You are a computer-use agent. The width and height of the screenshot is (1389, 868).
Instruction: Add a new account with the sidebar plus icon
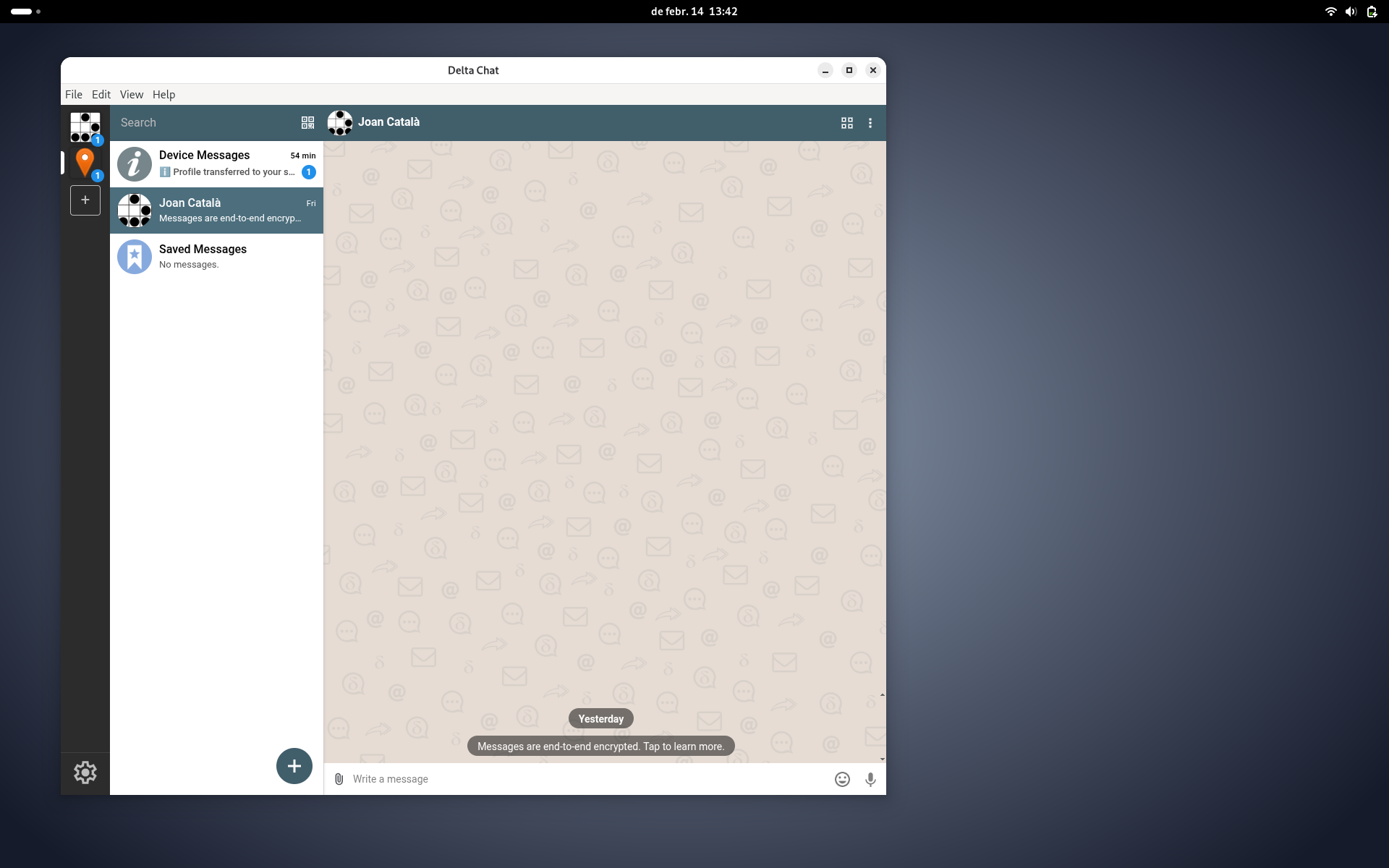click(x=85, y=200)
